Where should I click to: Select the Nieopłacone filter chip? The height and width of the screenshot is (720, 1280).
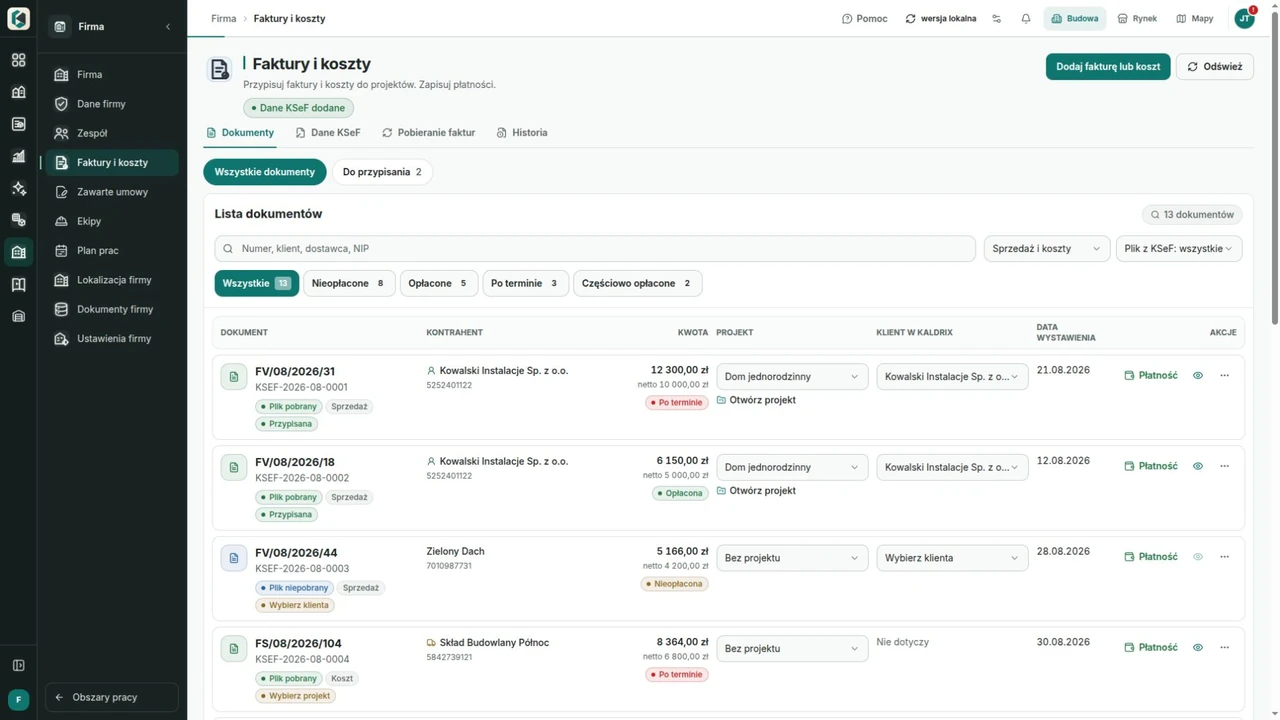point(349,284)
